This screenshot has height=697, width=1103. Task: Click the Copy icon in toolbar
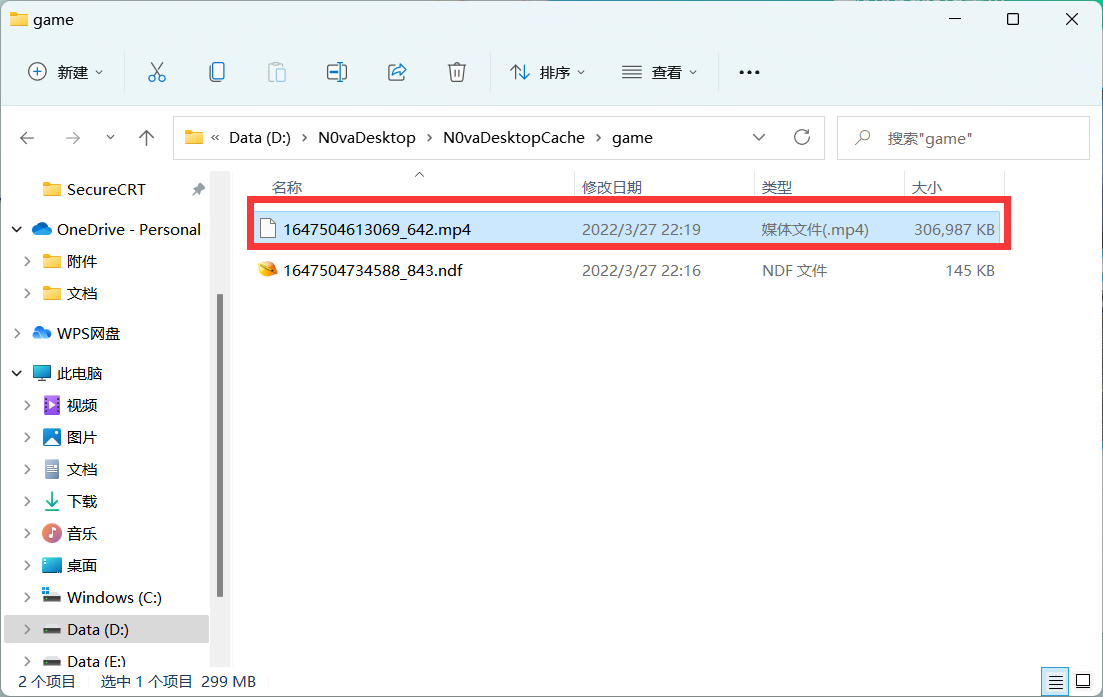tap(217, 72)
